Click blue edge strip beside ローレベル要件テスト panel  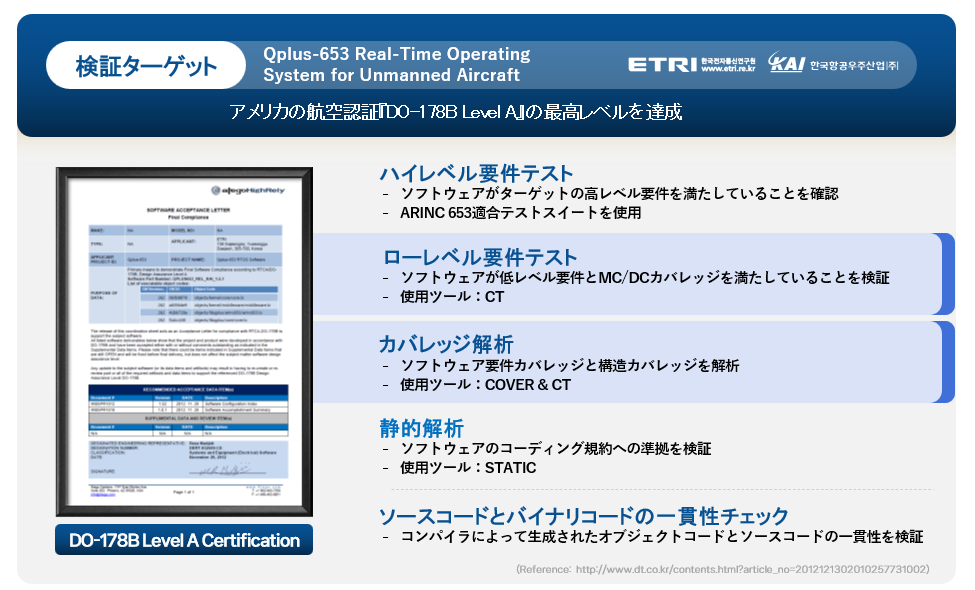tap(947, 274)
